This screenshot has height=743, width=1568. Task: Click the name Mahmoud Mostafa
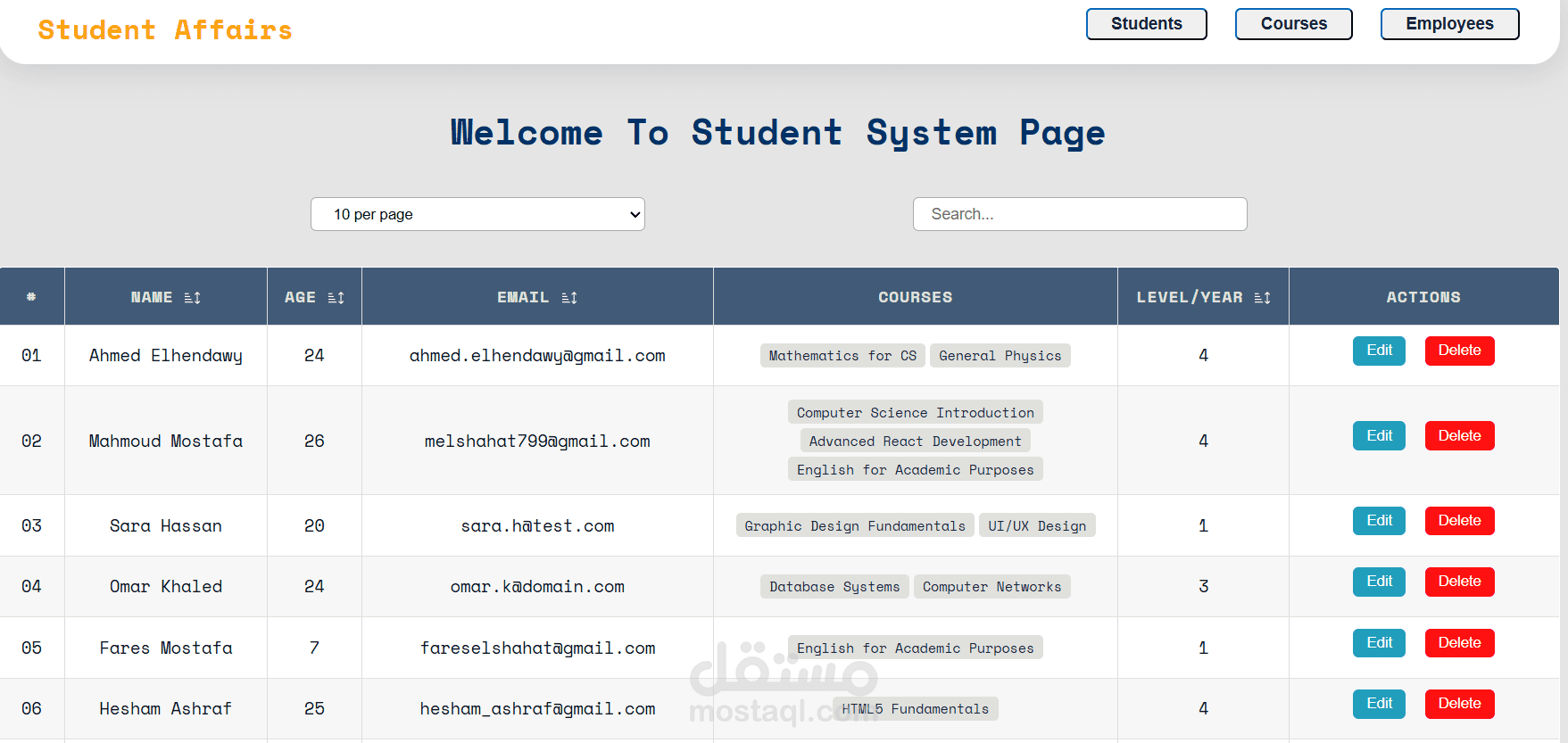point(166,442)
